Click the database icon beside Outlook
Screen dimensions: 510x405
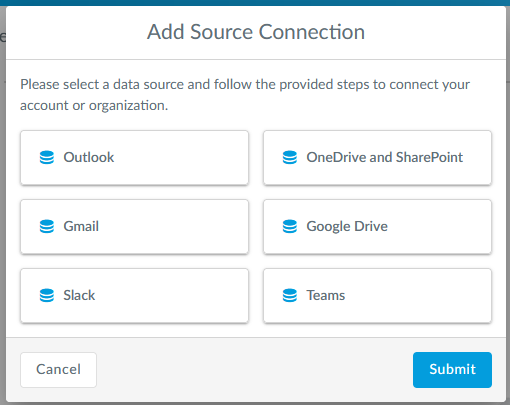click(47, 157)
